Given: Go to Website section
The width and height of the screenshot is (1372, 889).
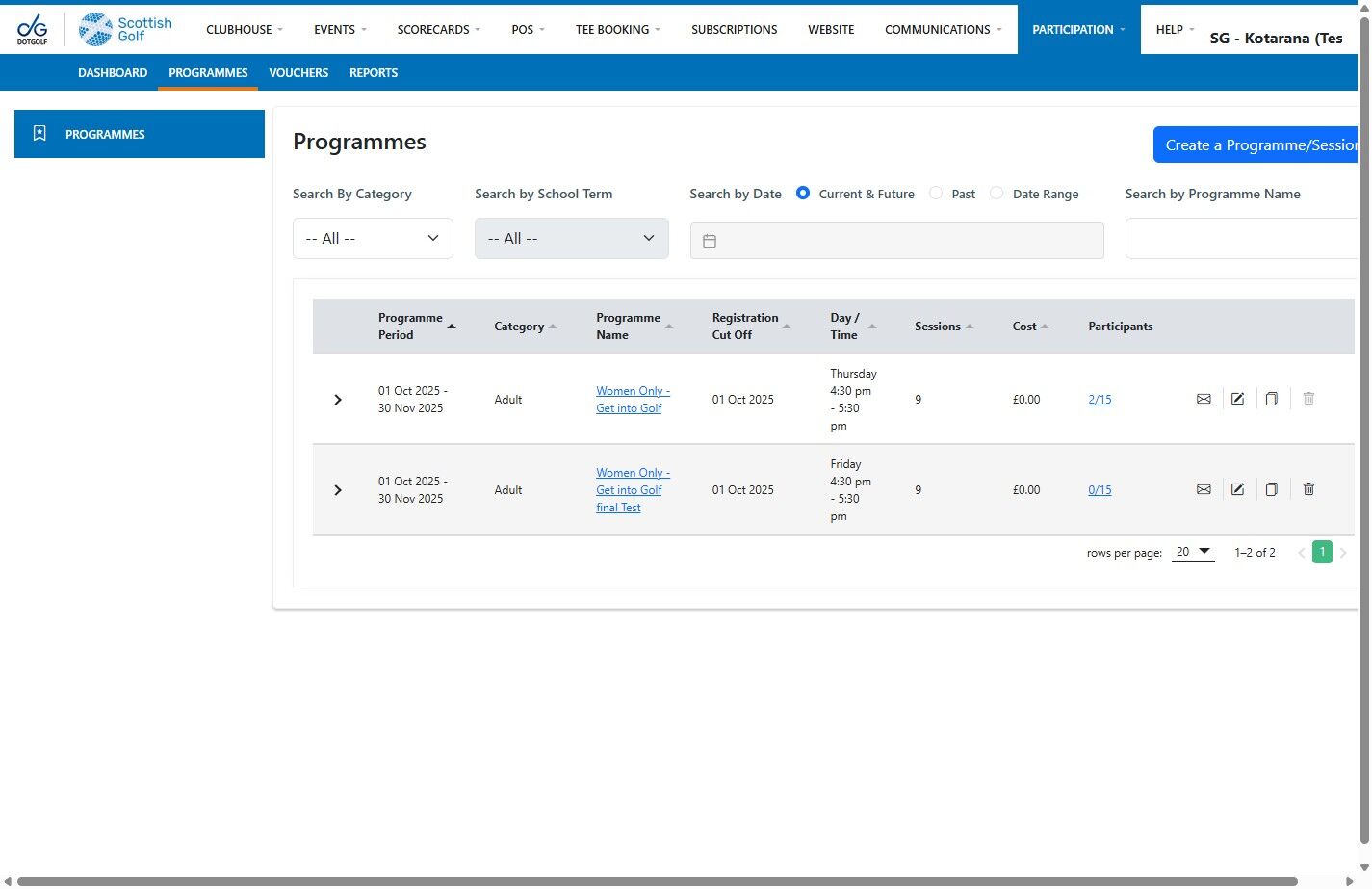Looking at the screenshot, I should point(831,30).
